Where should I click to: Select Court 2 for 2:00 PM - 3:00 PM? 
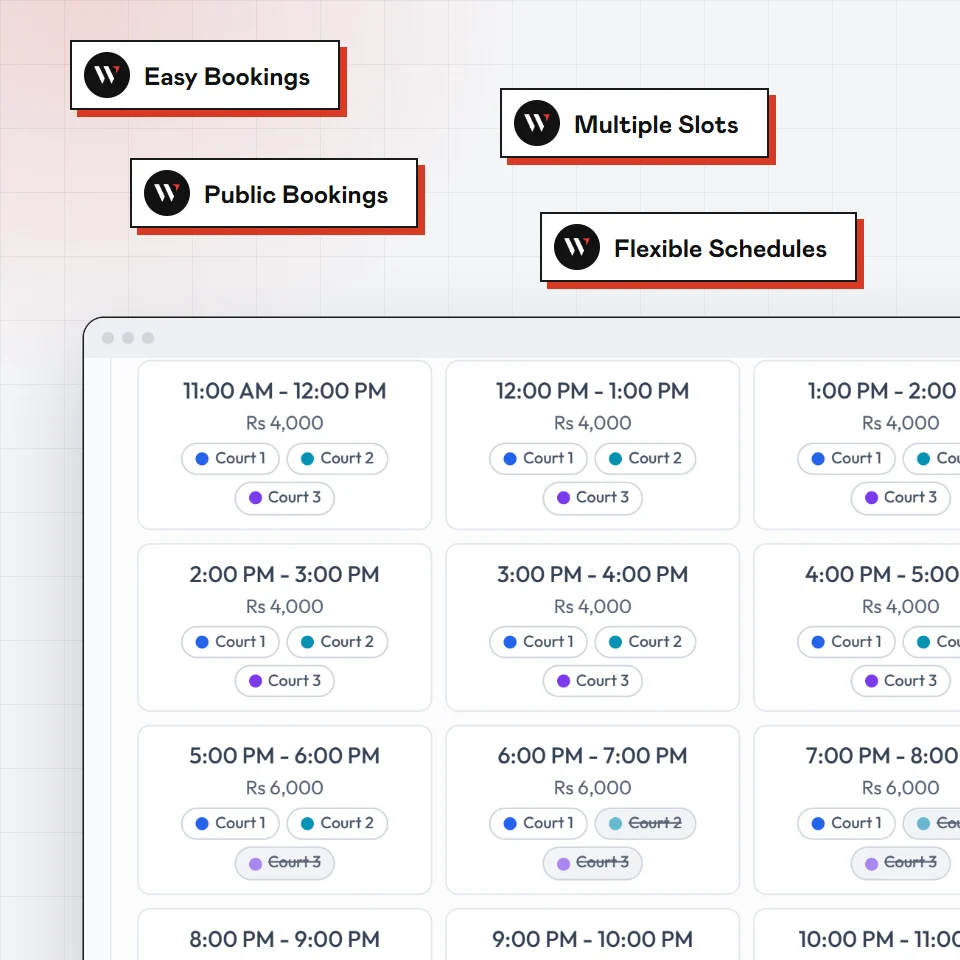click(x=337, y=642)
